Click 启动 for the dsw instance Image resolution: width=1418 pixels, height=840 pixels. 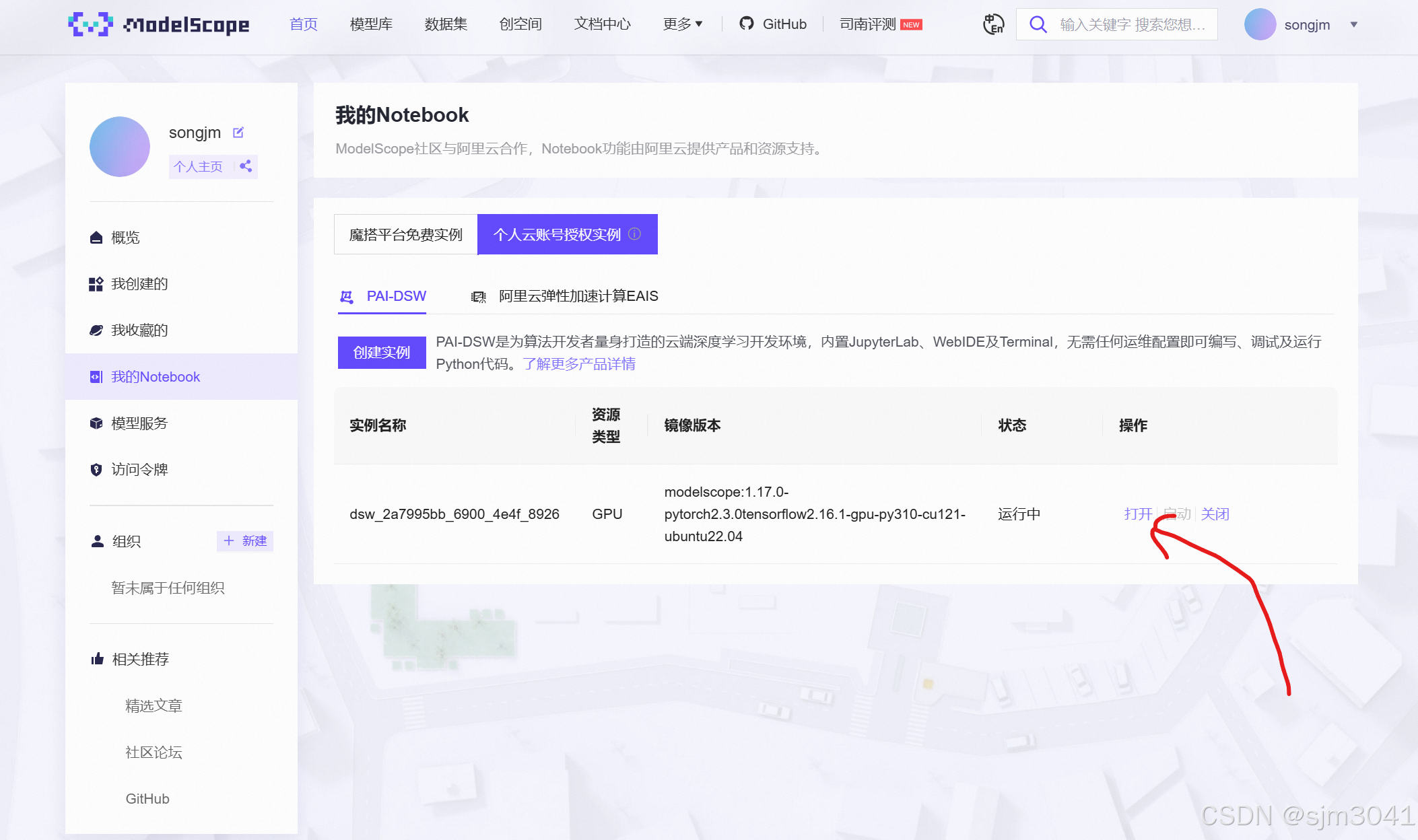point(1177,514)
